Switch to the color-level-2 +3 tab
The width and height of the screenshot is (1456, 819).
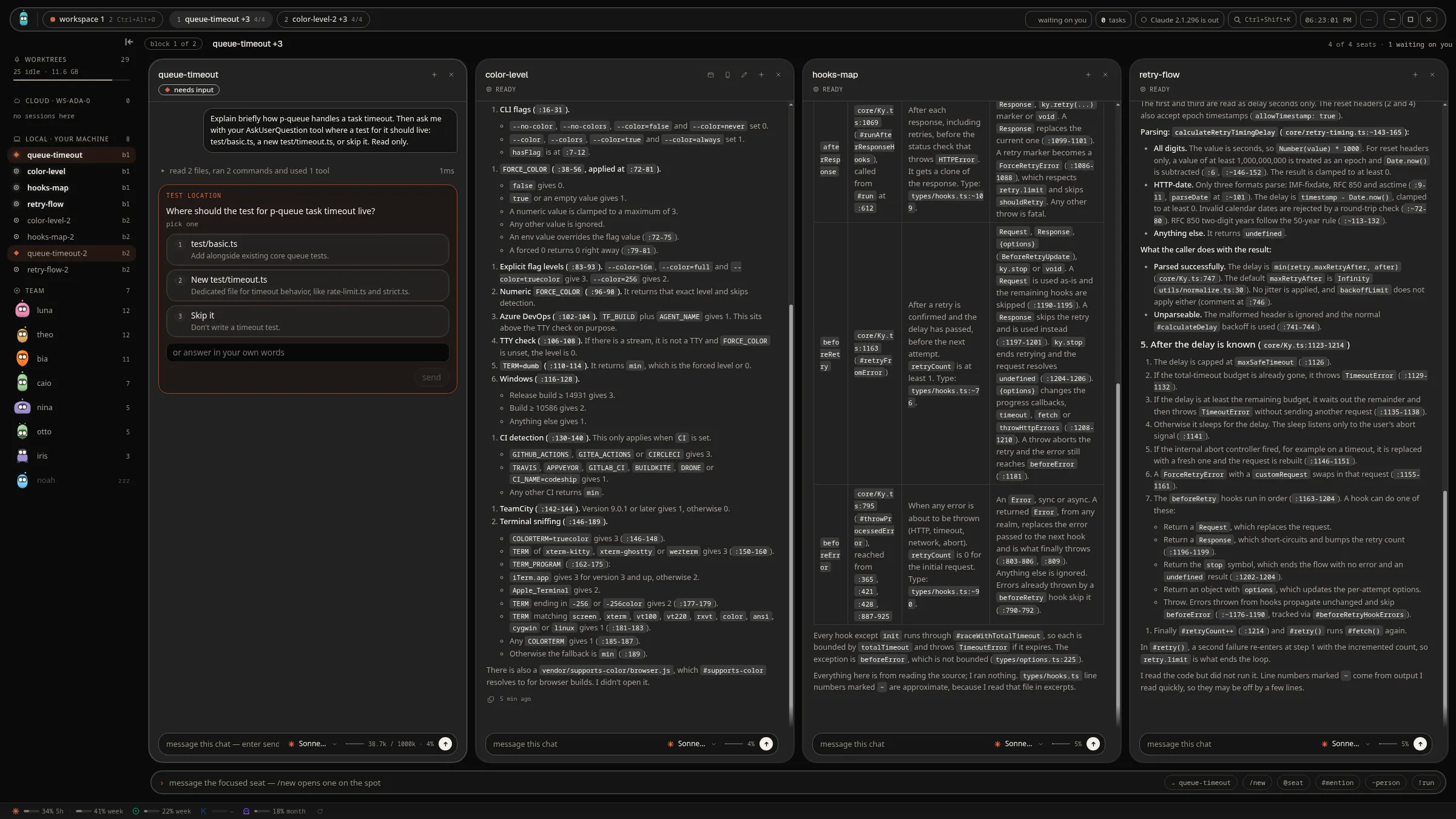(x=323, y=19)
